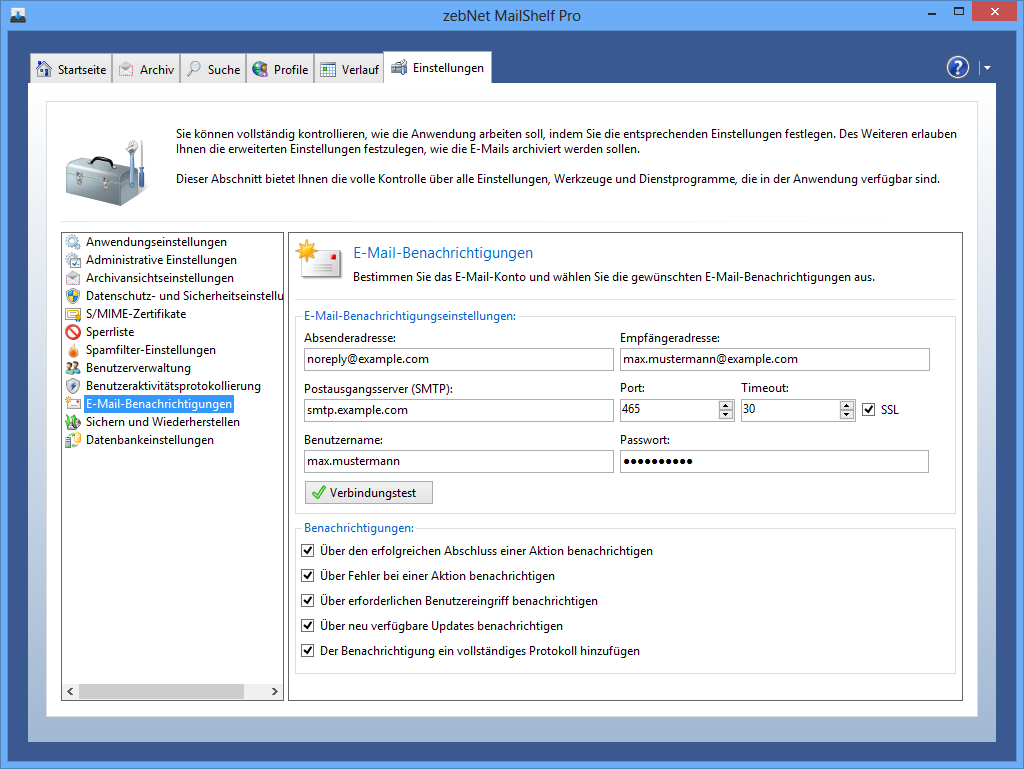The width and height of the screenshot is (1024, 769).
Task: Open Datenbankeinstellungen entry
Action: [x=150, y=440]
